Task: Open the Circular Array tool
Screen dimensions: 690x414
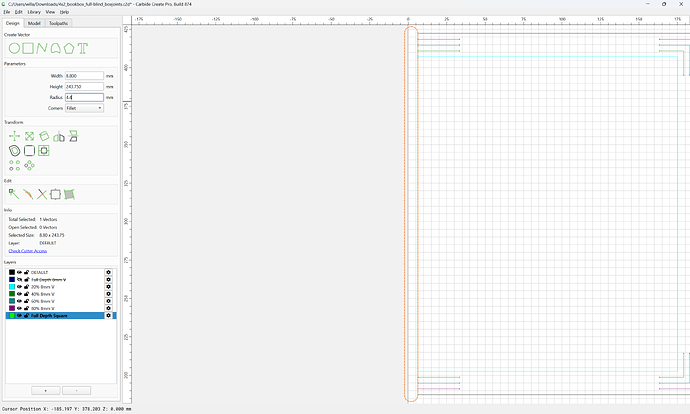Action: point(29,165)
